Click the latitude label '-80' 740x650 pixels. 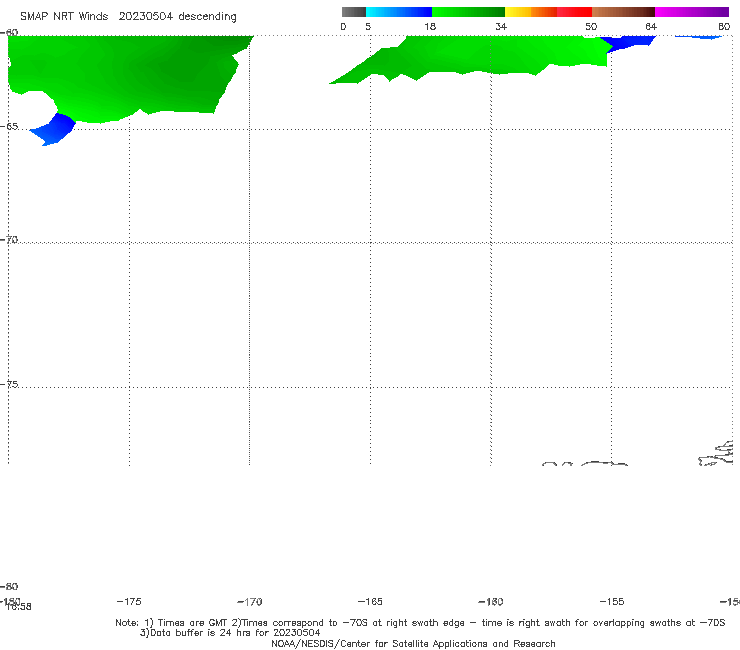coord(9,586)
